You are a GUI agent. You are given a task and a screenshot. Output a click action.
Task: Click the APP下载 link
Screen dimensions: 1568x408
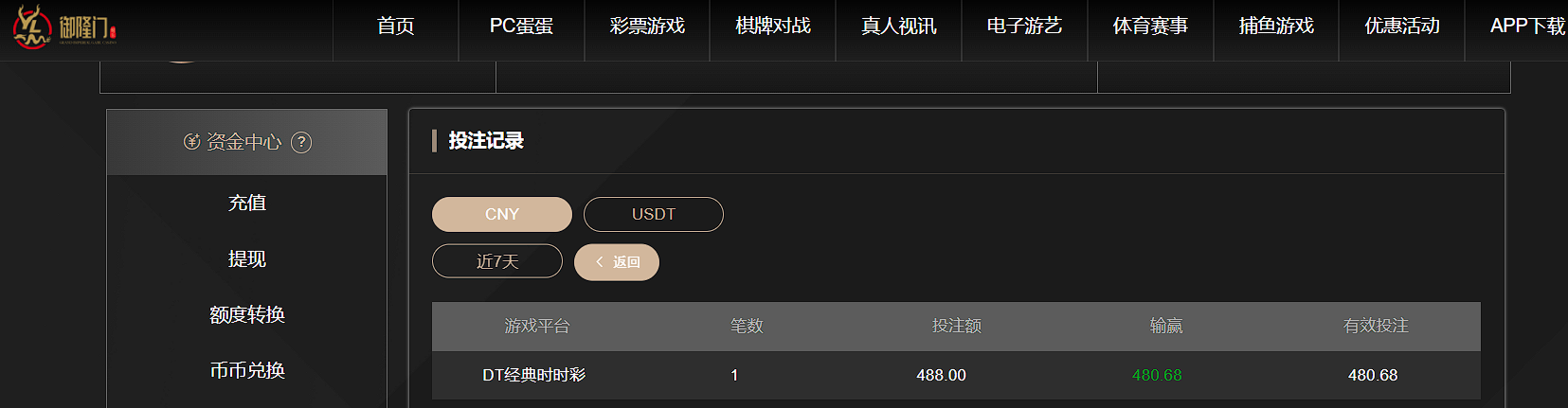coord(1526,27)
